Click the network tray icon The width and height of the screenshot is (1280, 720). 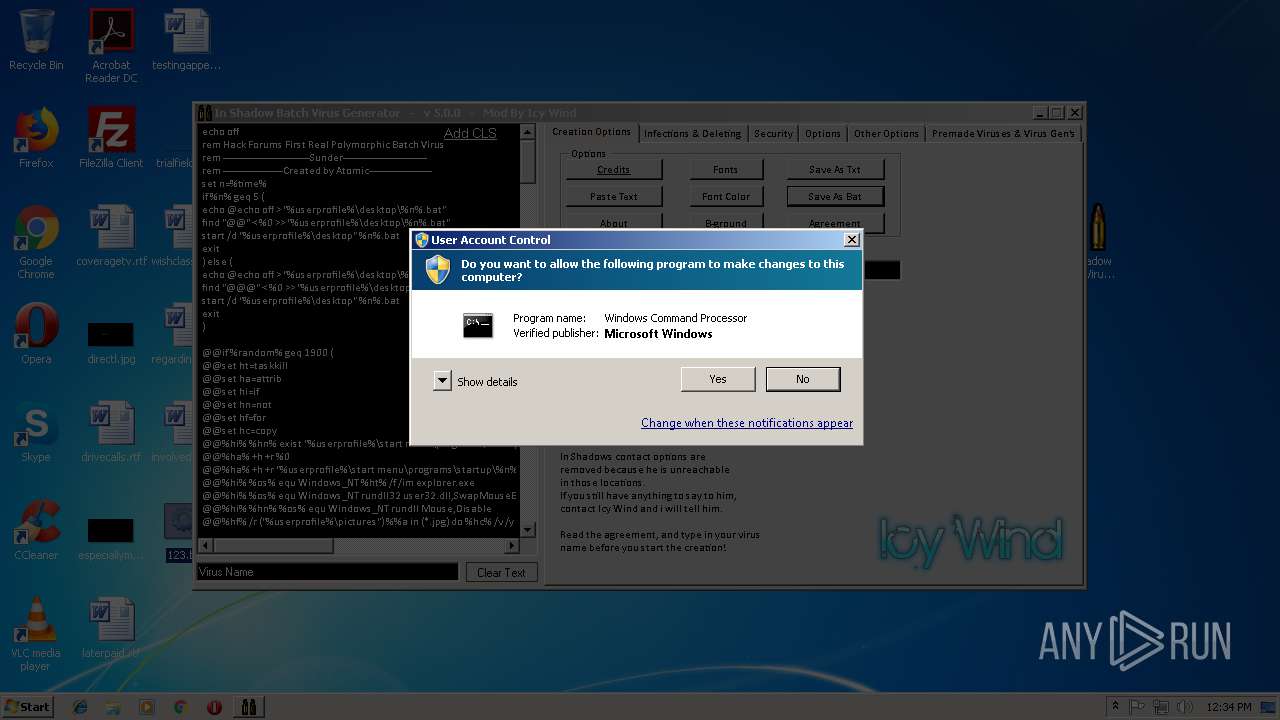(x=1161, y=707)
